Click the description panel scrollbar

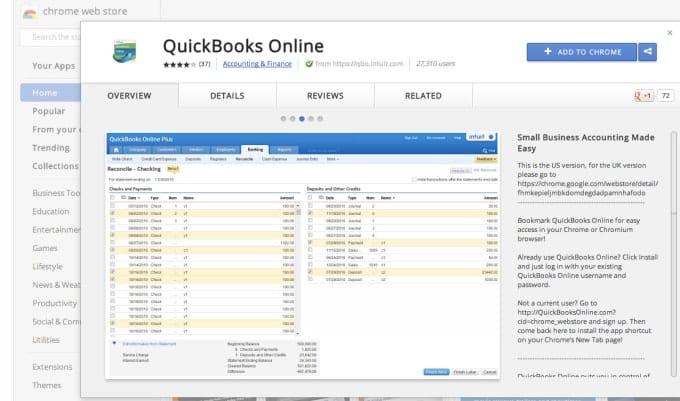click(673, 254)
